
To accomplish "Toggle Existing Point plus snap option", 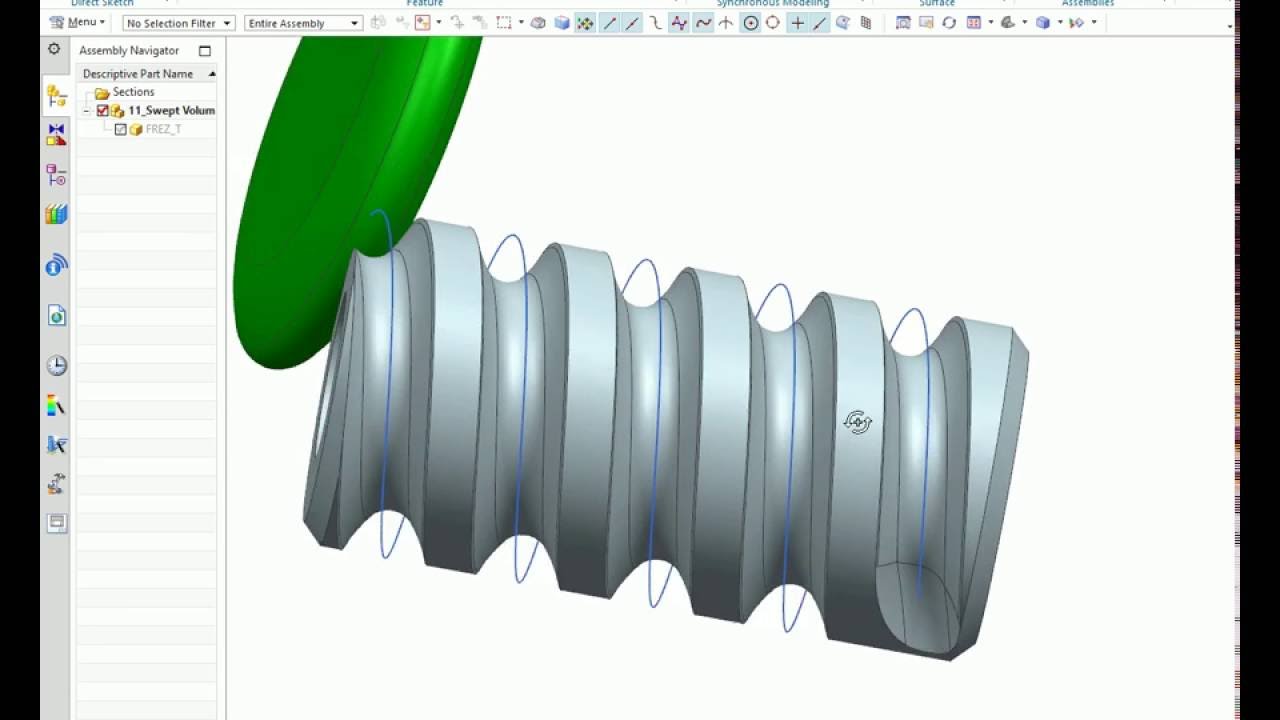I will pos(797,23).
